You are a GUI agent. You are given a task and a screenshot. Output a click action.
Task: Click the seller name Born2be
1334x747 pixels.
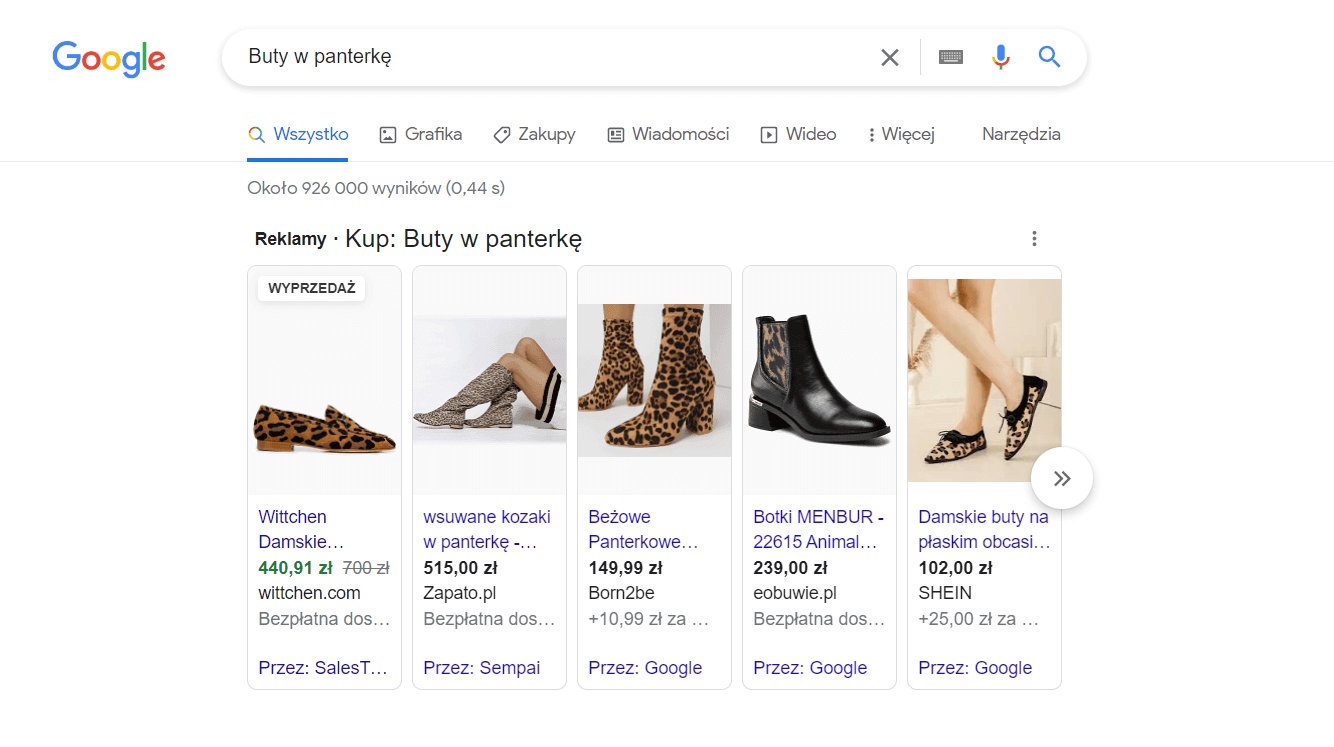point(621,593)
